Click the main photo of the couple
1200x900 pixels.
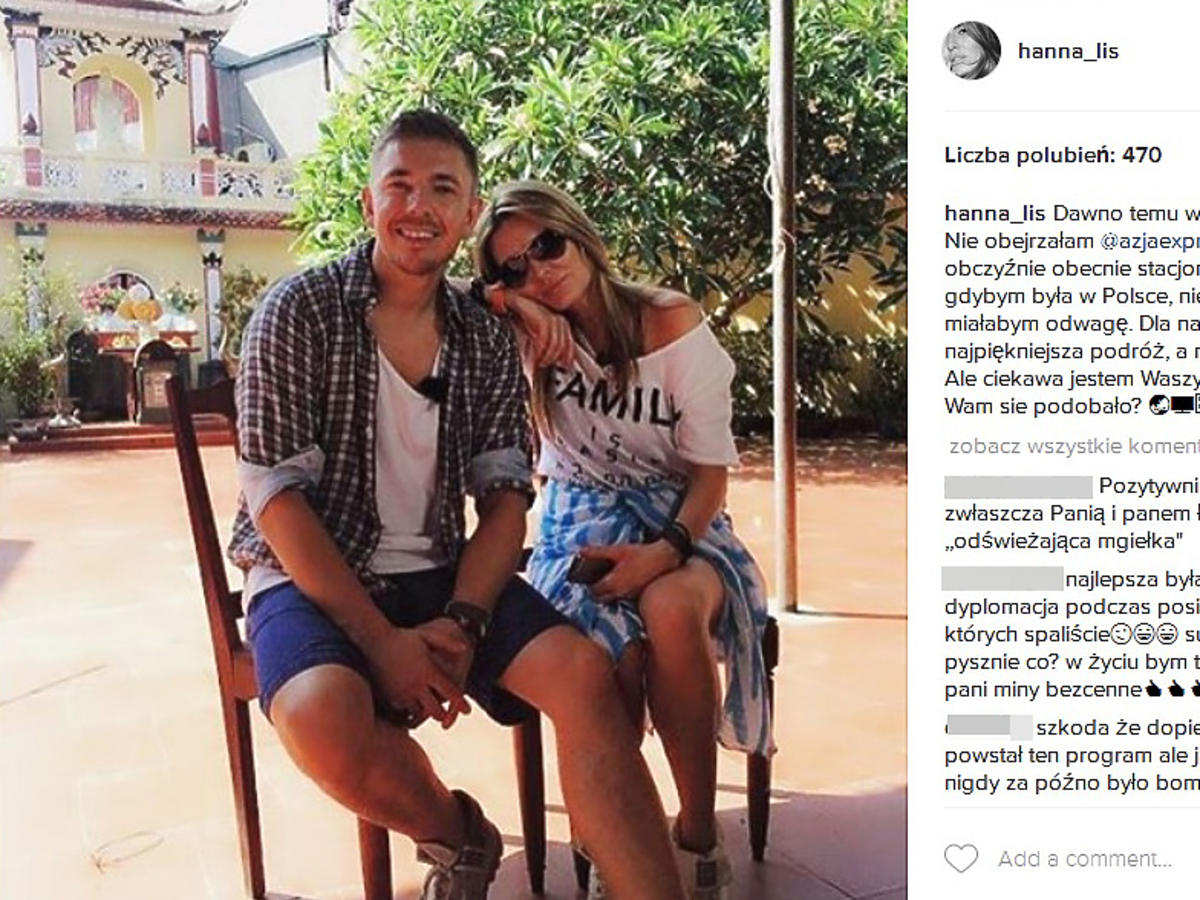click(453, 450)
